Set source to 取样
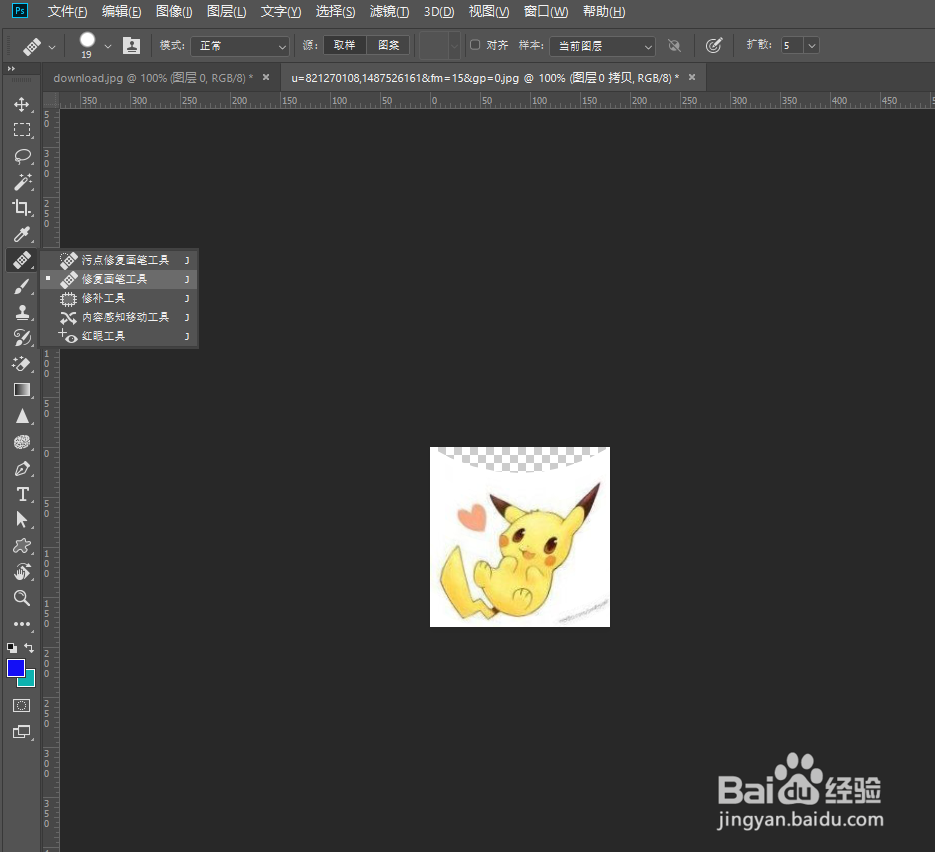 [345, 45]
